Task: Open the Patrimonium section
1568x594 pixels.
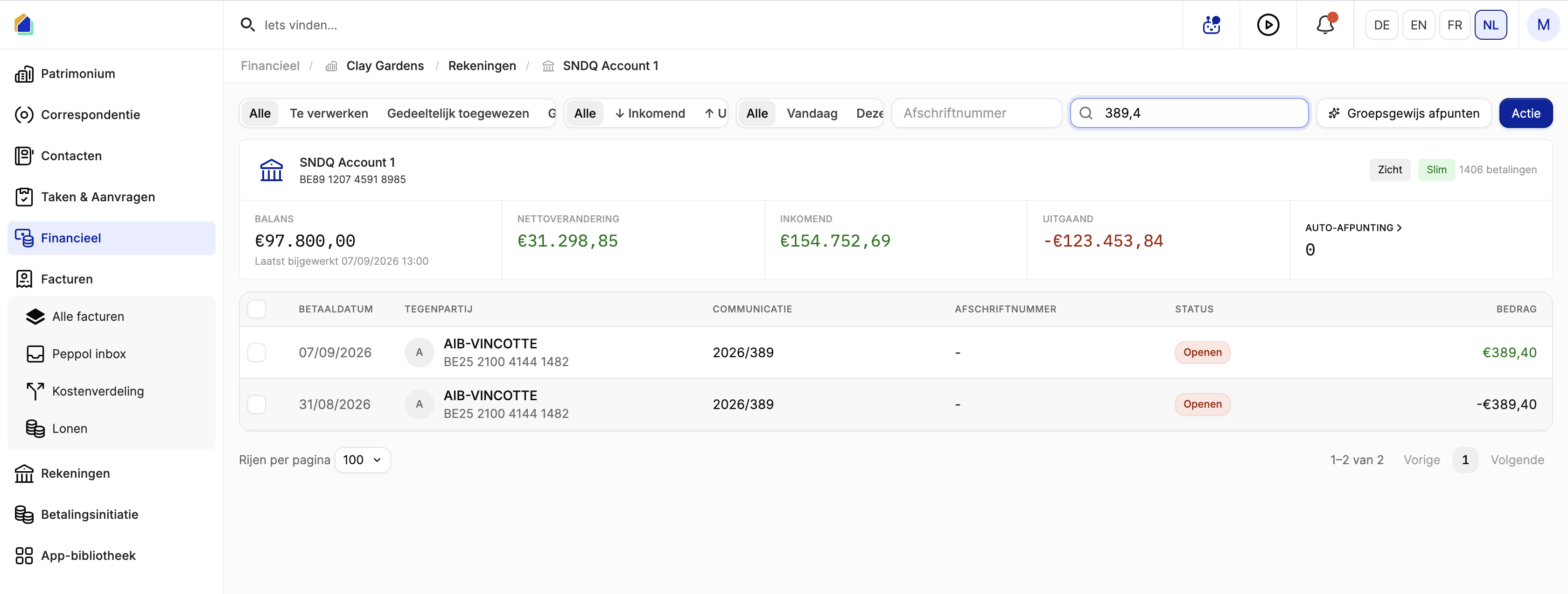Action: tap(112, 74)
